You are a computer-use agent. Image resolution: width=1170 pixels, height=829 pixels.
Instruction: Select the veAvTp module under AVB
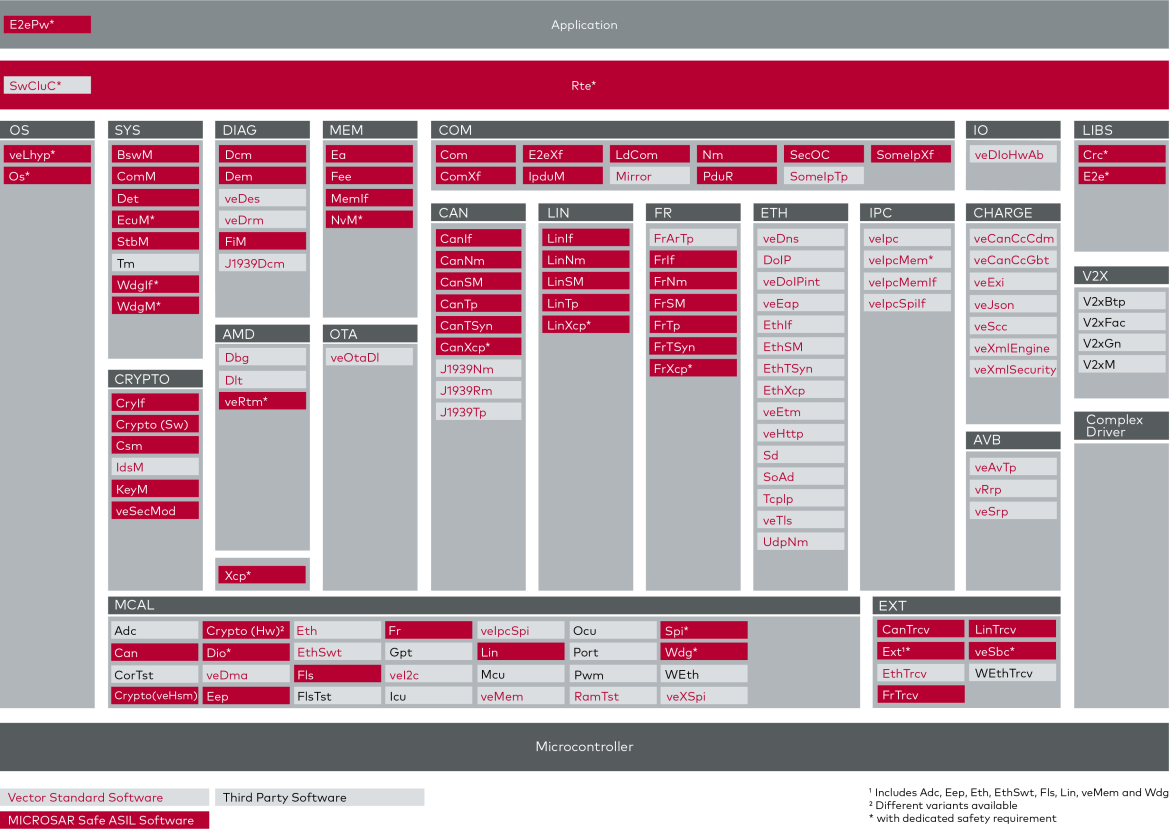(1014, 467)
